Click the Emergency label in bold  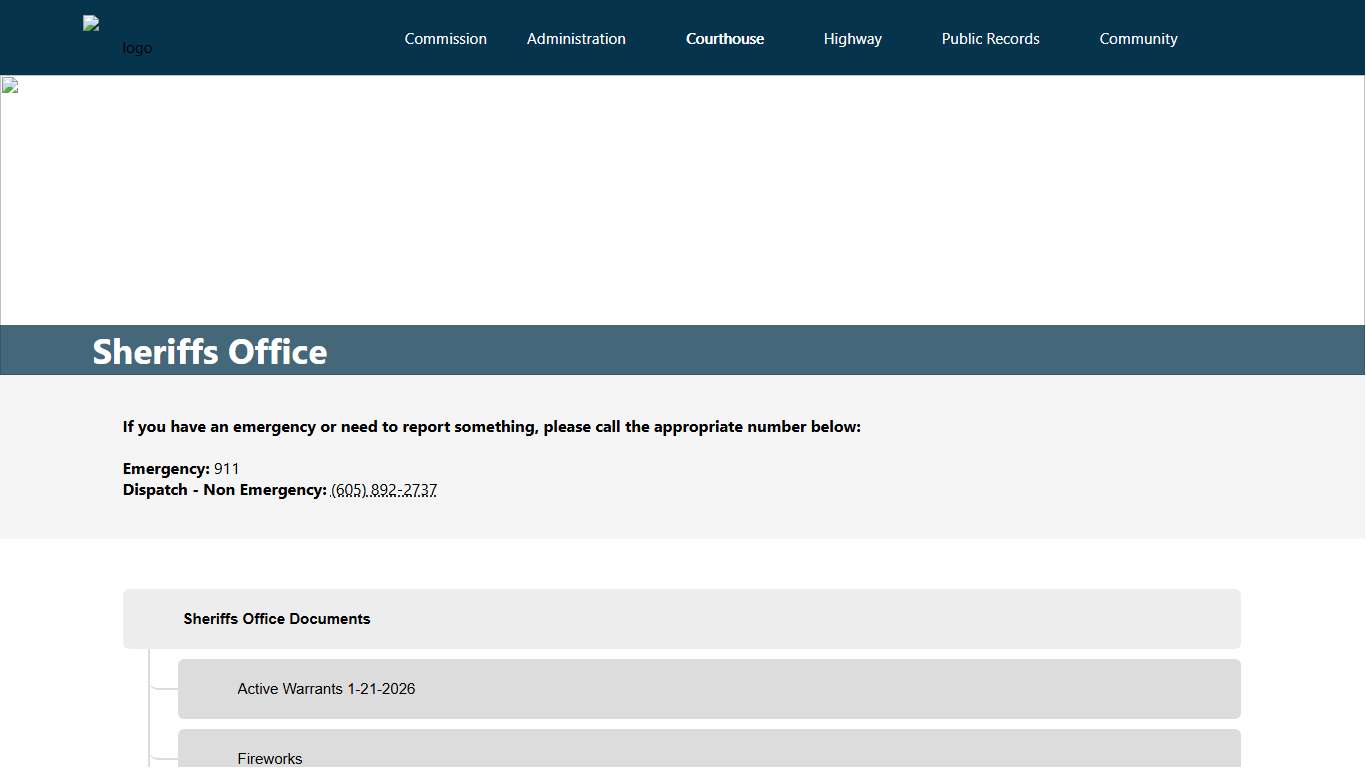click(x=166, y=469)
